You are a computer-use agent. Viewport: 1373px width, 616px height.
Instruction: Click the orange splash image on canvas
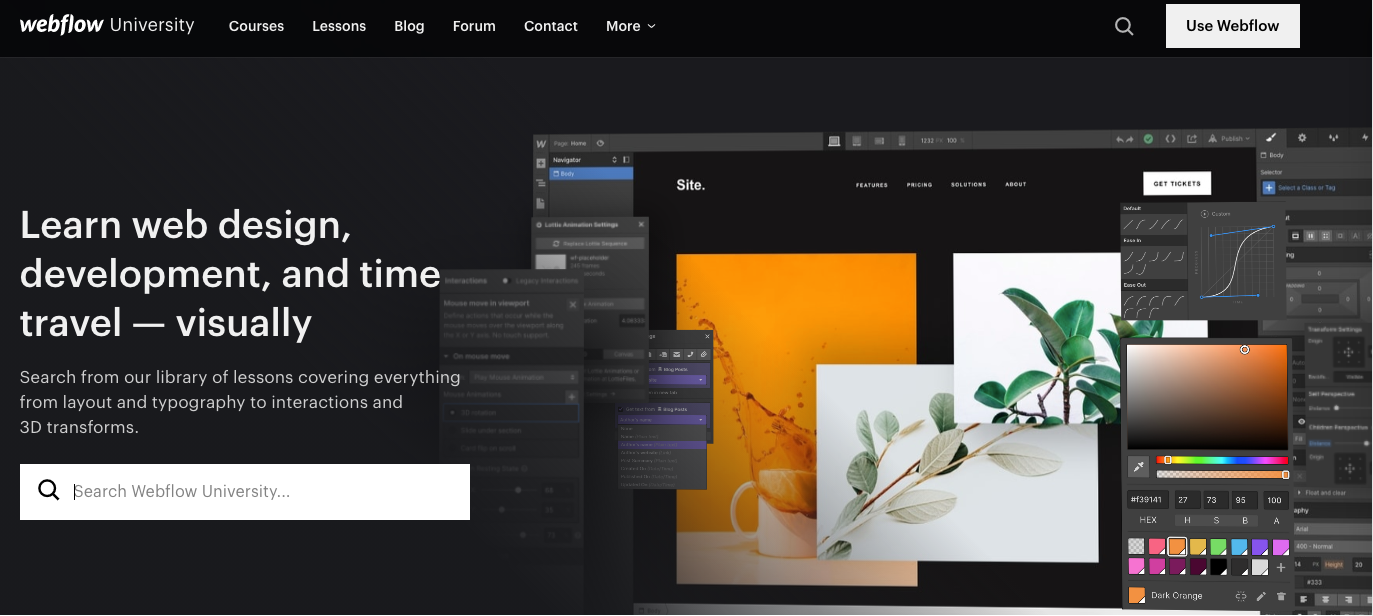point(796,418)
